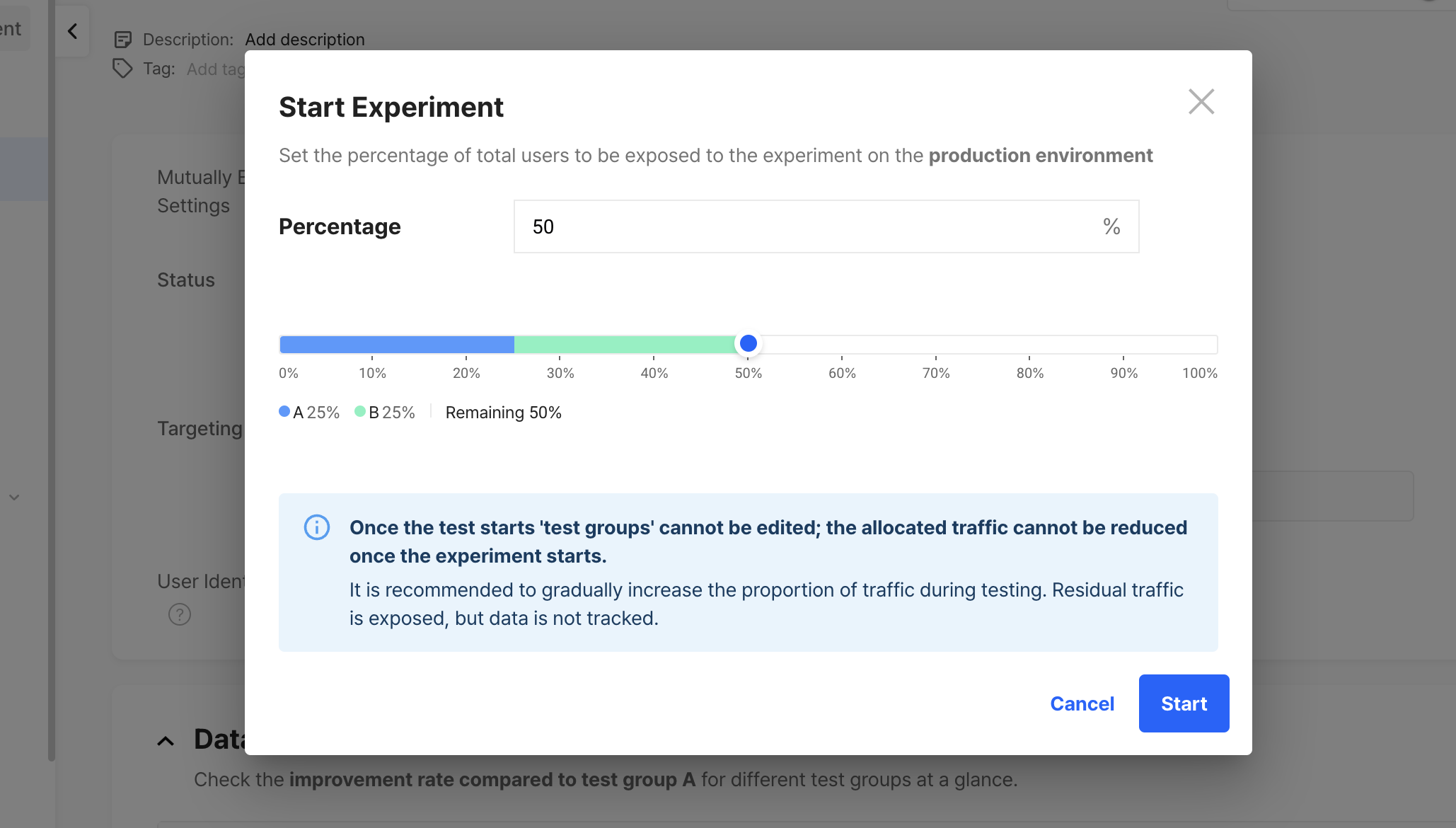This screenshot has height=828, width=1456.
Task: Click the Add tag field
Action: [216, 69]
